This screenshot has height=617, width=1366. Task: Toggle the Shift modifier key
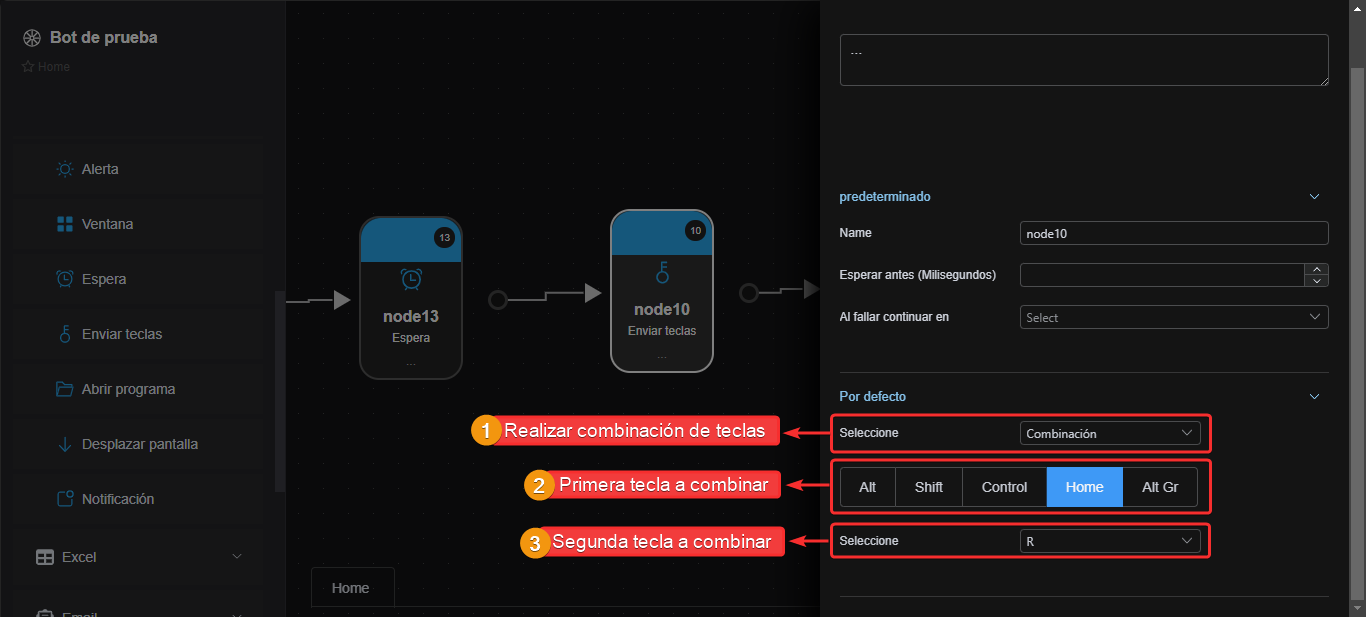pyautogui.click(x=929, y=487)
